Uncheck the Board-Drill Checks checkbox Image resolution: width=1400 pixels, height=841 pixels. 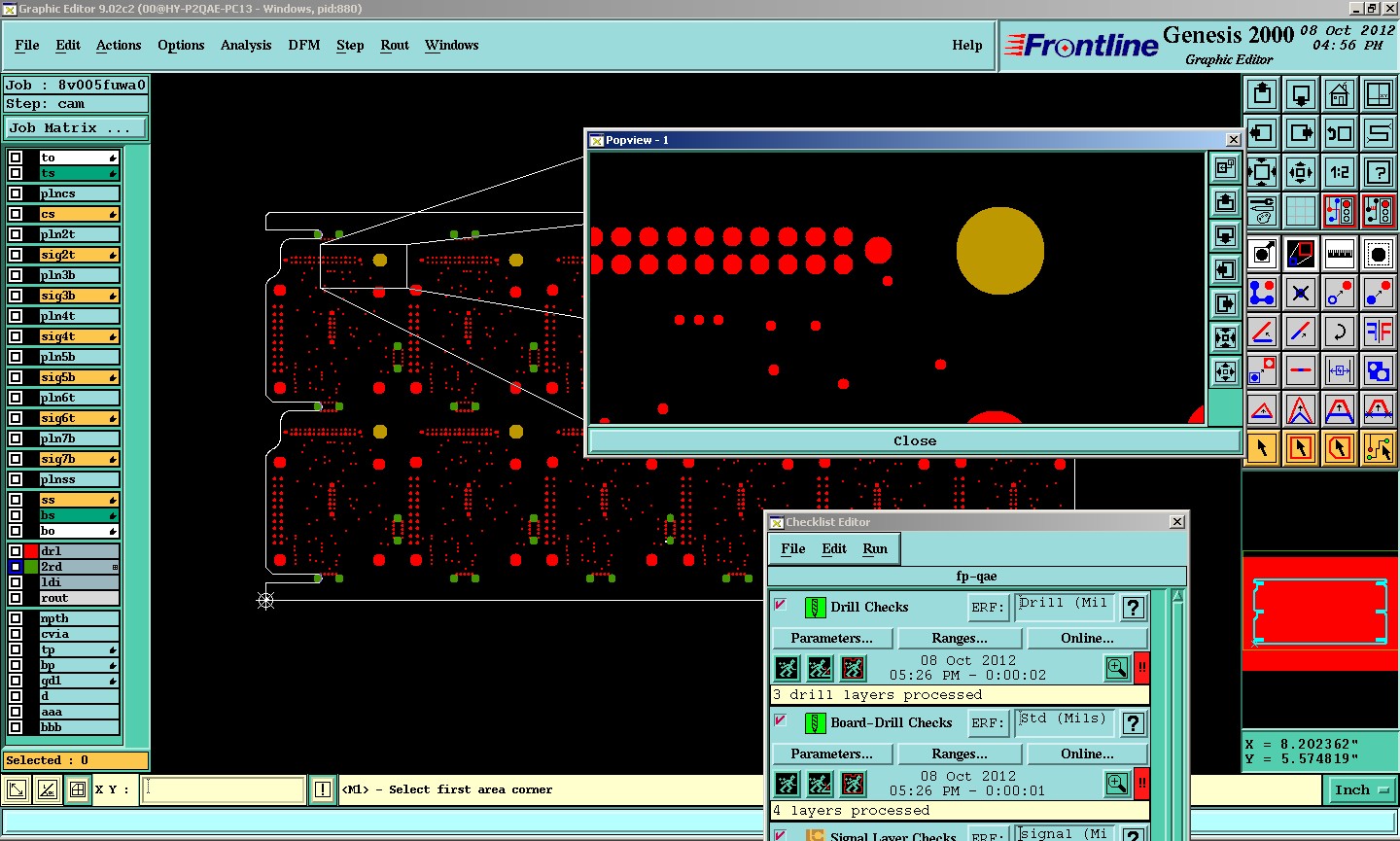pyautogui.click(x=781, y=721)
